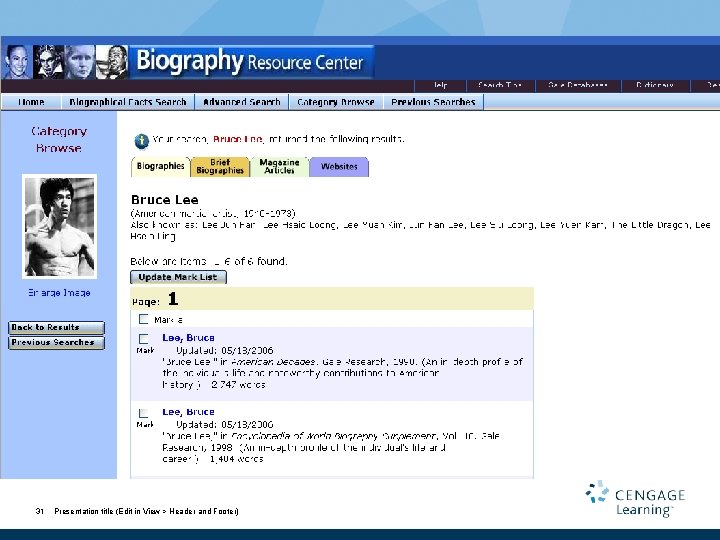Switch to Brief Biographies tab

click(x=220, y=166)
